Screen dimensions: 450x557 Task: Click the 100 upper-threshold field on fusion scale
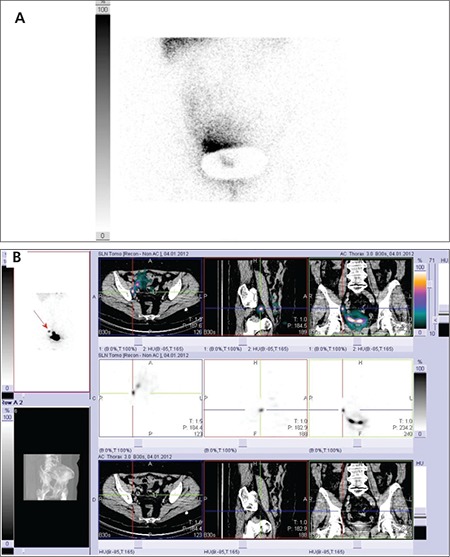point(420,267)
